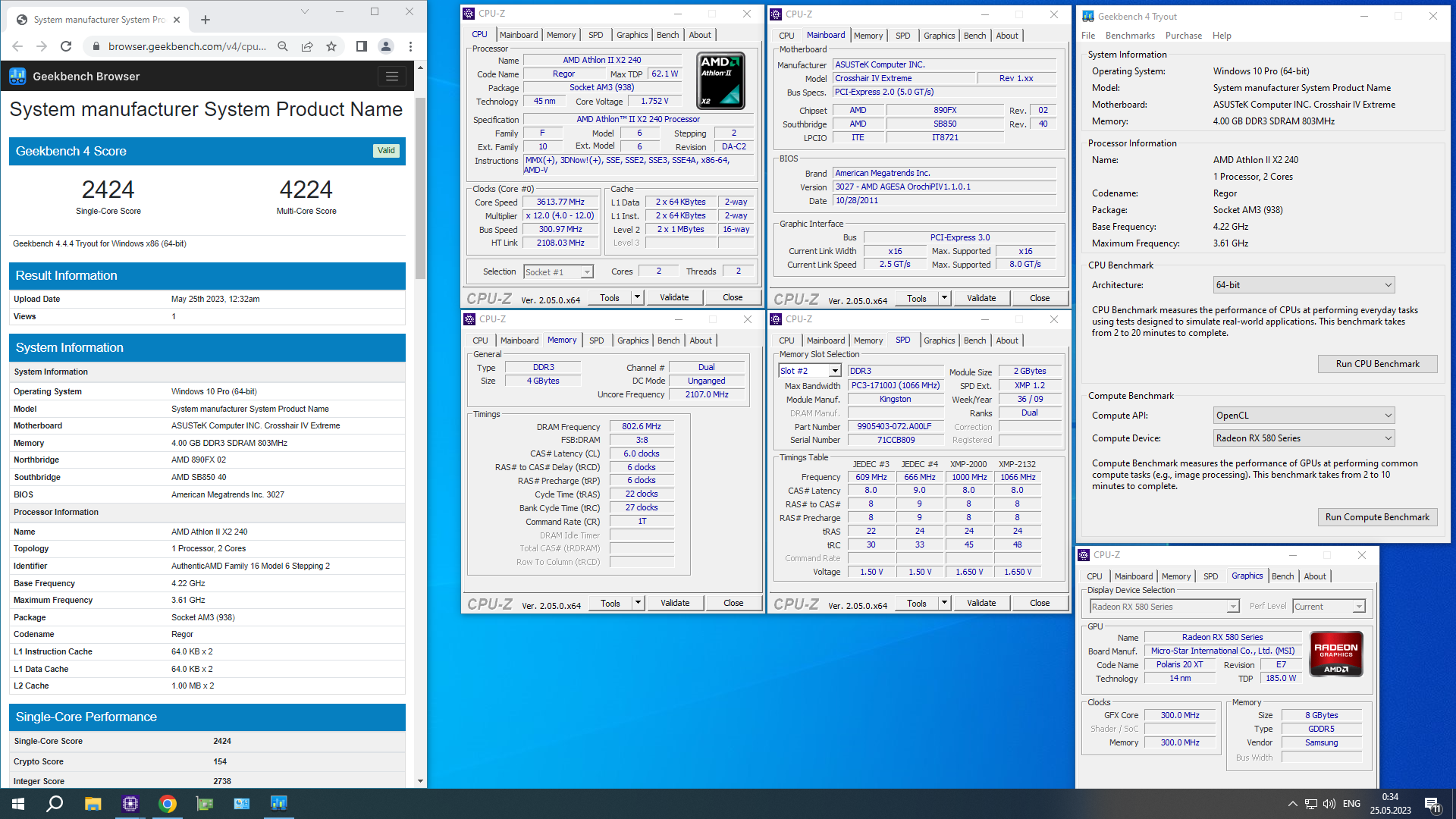Click browser page vertical scrollbar

tap(420, 188)
